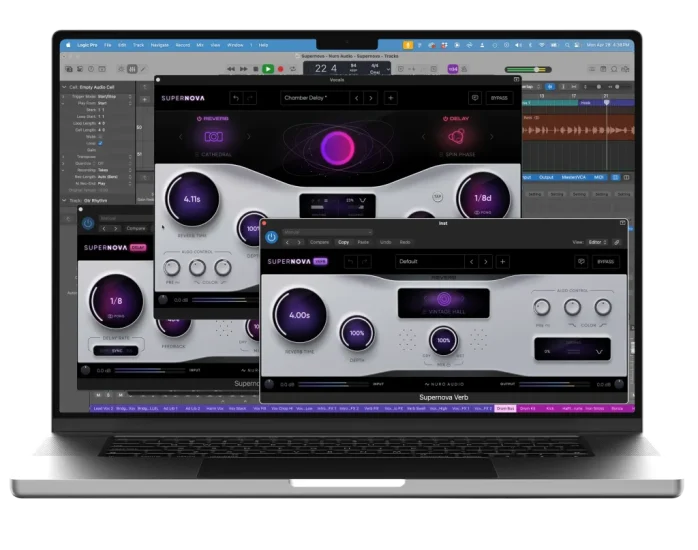Click the redo arrow in Supernova Verb header
The height and width of the screenshot is (550, 698).
pyautogui.click(x=365, y=262)
